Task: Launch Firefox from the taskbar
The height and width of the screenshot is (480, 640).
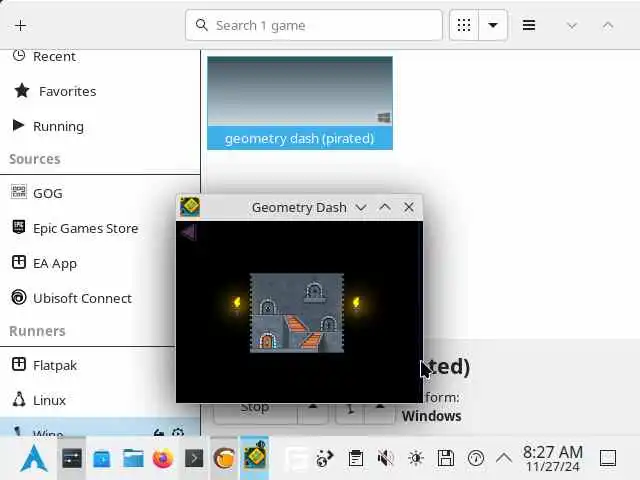Action: tap(163, 458)
